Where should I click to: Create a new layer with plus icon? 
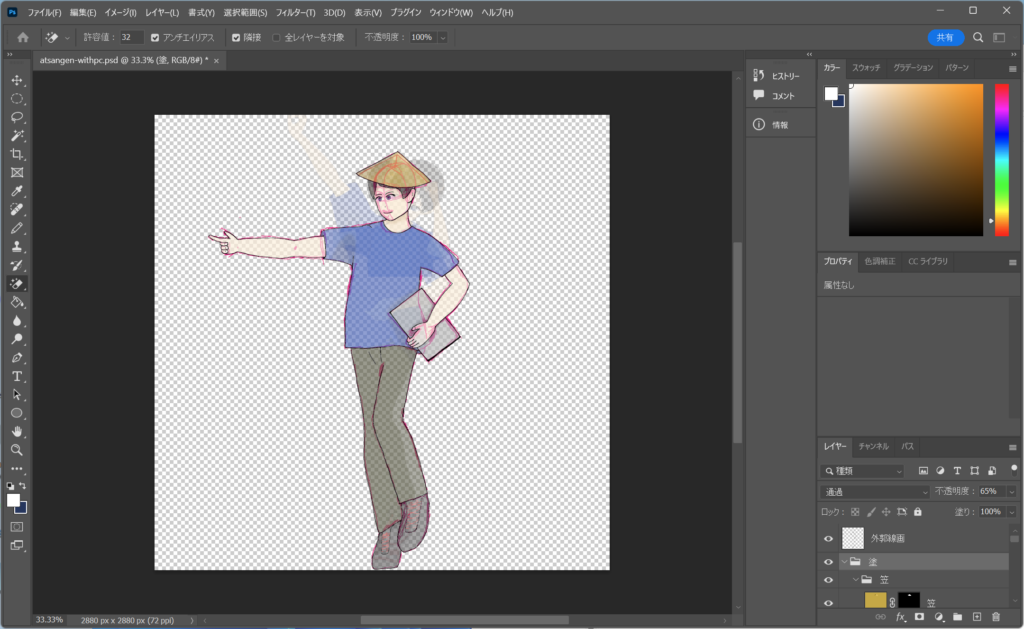click(977, 617)
